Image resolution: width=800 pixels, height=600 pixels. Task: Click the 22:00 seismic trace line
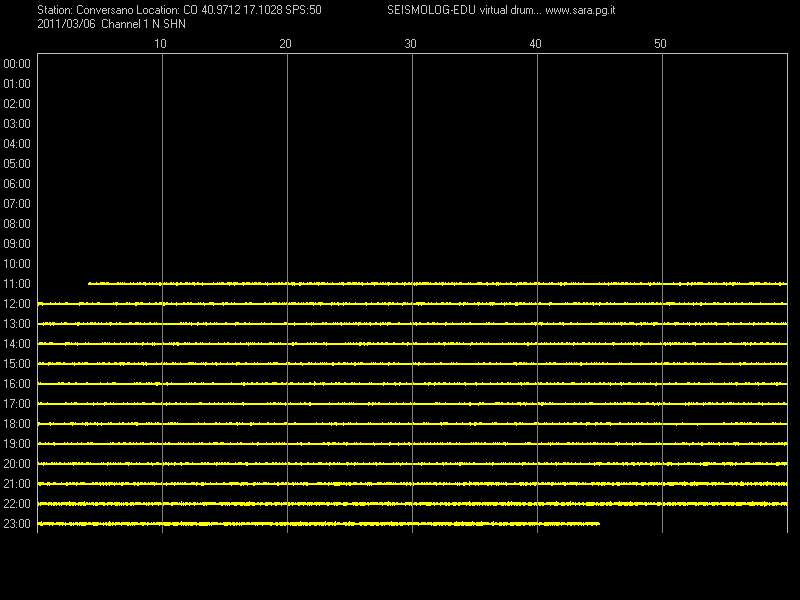pos(412,504)
